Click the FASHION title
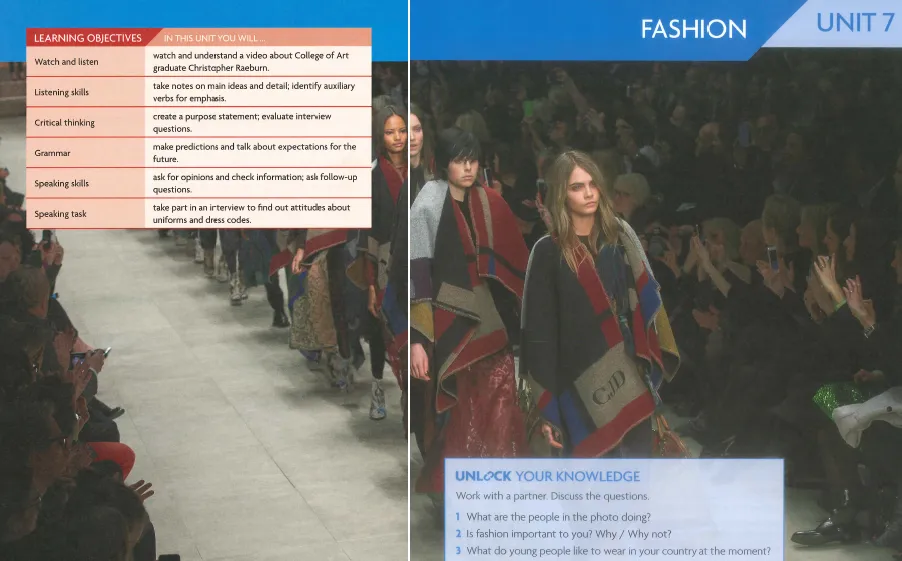The image size is (902, 561). [x=693, y=29]
